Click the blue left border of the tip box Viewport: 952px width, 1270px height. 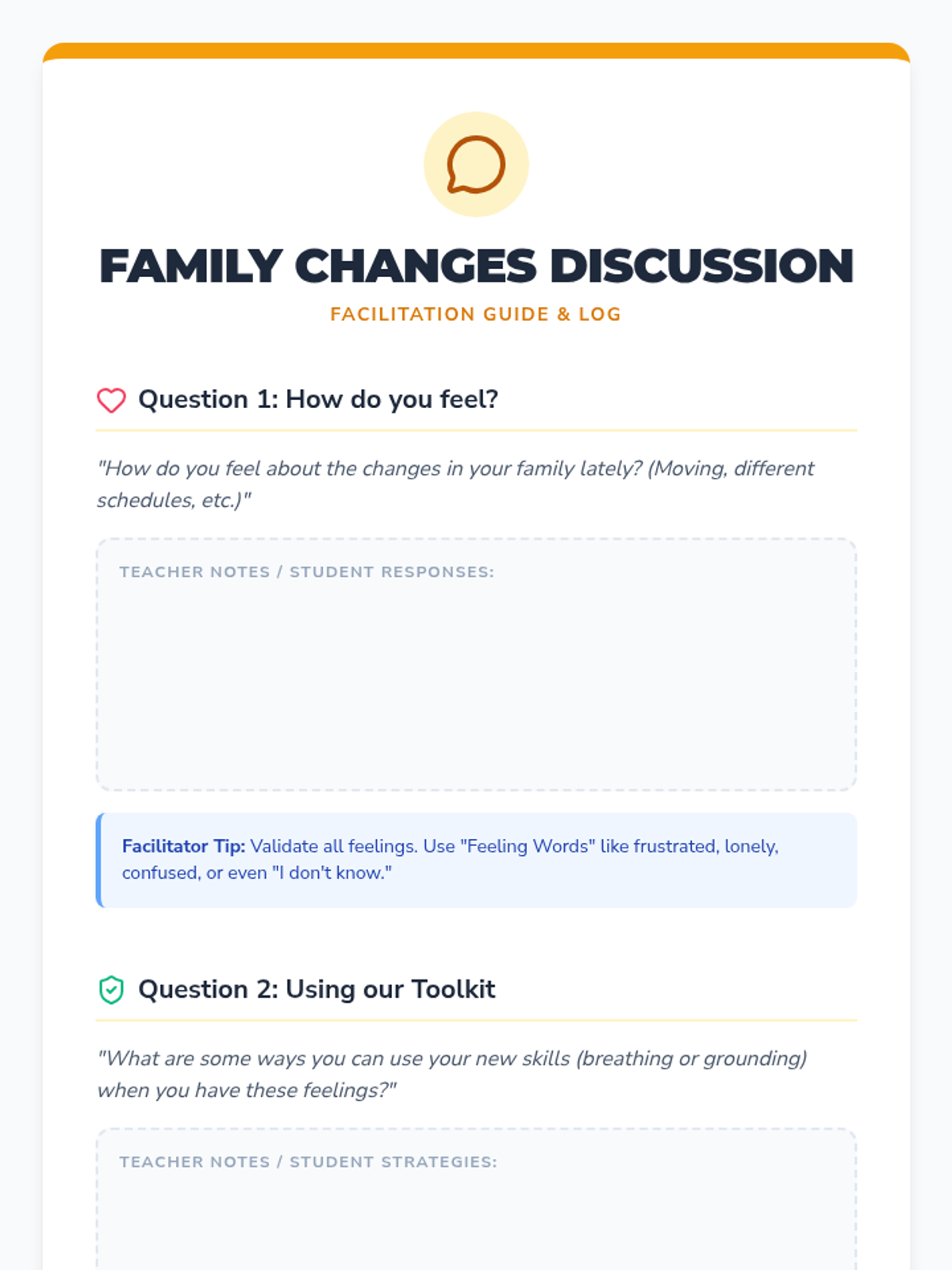[99, 860]
